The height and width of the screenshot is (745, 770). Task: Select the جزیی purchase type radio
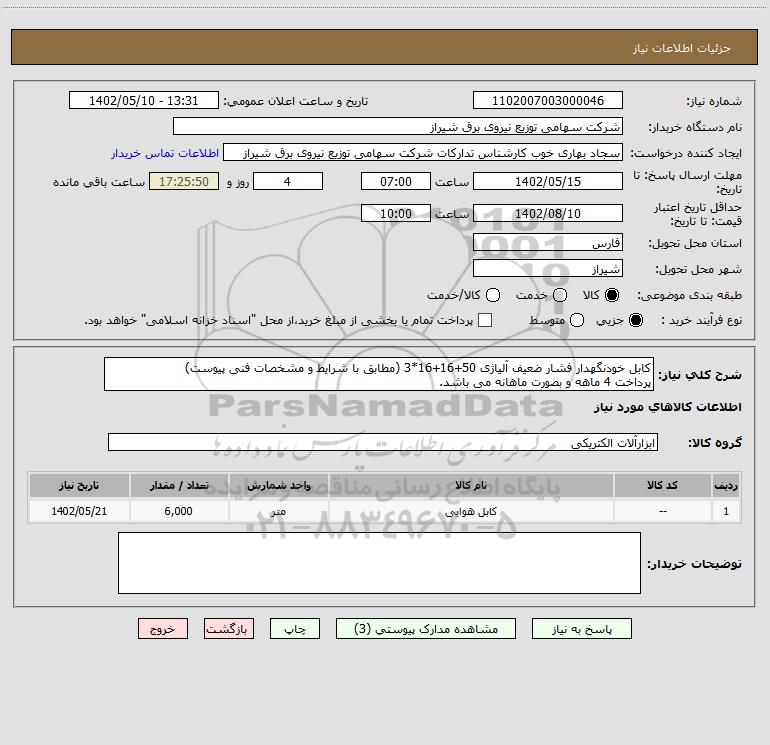tap(635, 320)
